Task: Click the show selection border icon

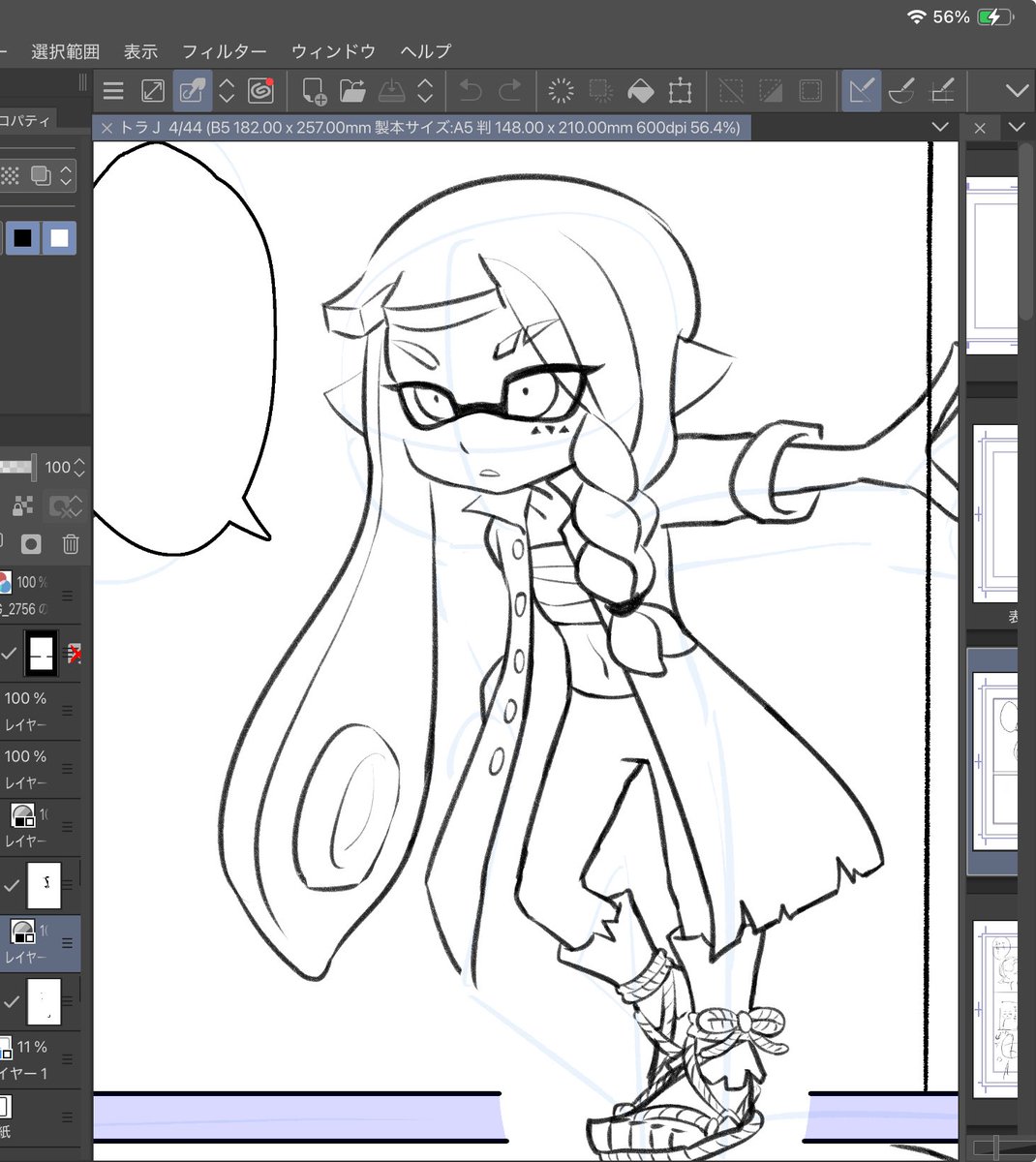Action: point(810,91)
